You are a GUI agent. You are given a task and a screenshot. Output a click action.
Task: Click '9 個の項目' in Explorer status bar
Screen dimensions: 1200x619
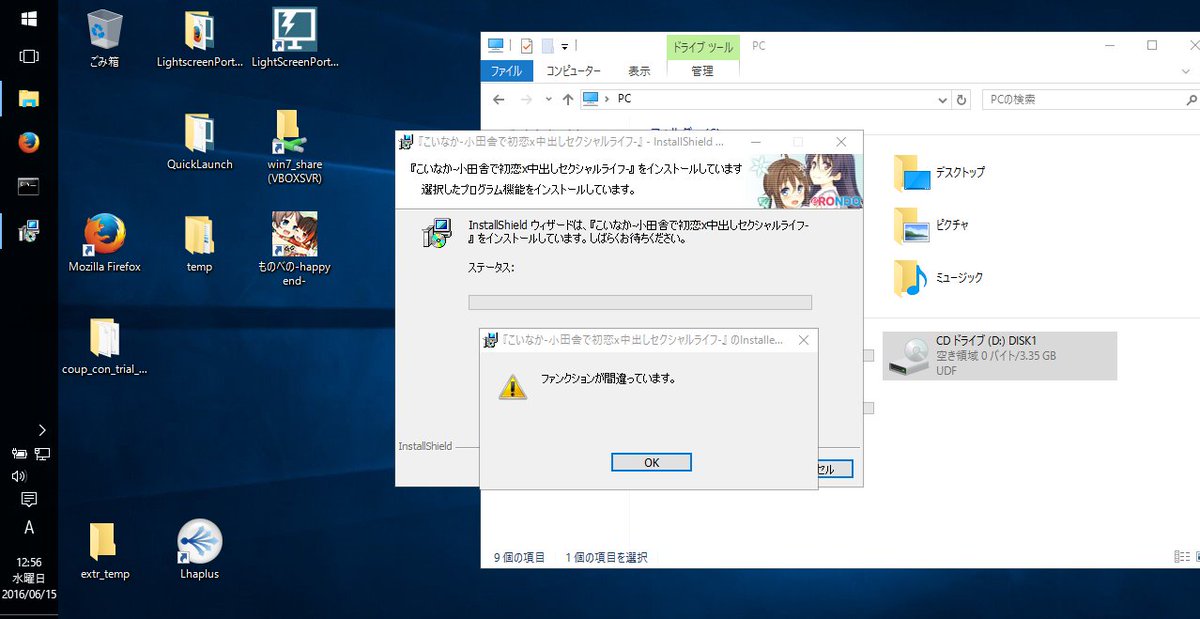[519, 557]
